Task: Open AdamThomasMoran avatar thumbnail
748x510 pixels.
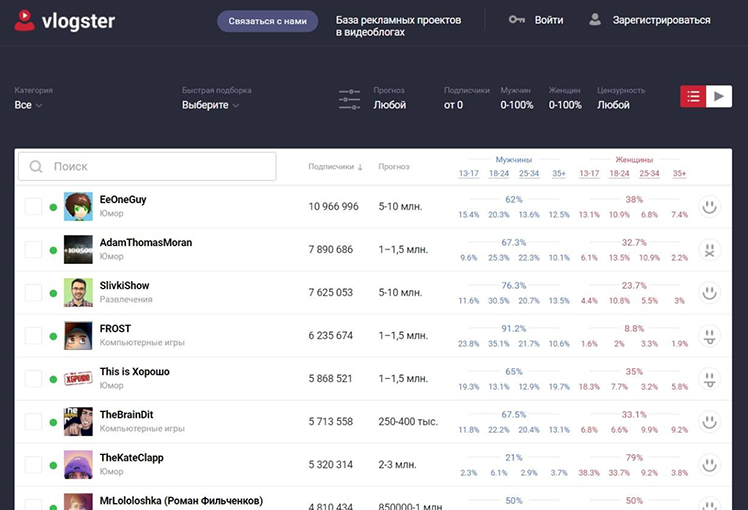Action: tap(78, 250)
